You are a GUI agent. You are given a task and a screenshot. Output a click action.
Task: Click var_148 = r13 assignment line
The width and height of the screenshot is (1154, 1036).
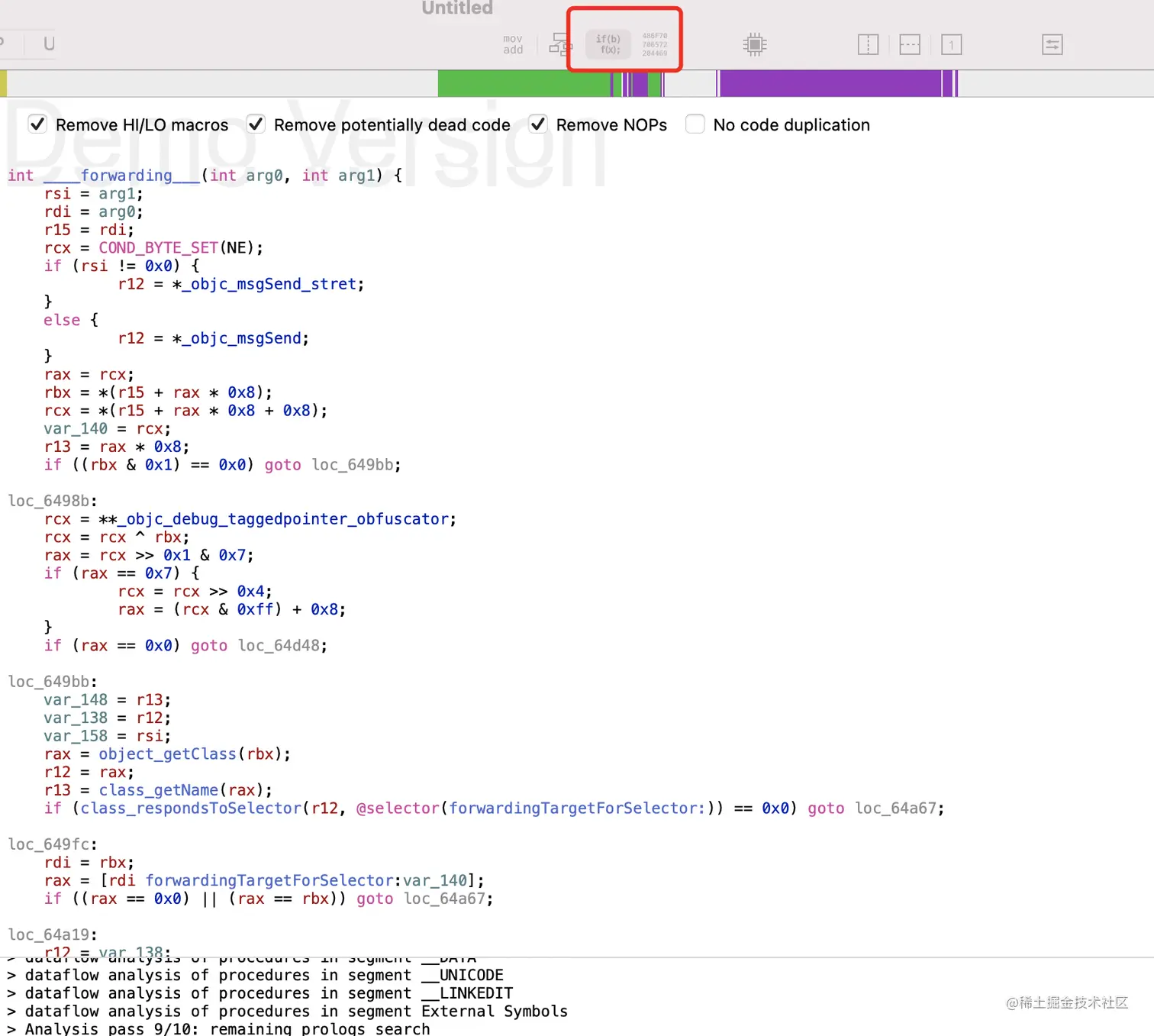tap(108, 700)
